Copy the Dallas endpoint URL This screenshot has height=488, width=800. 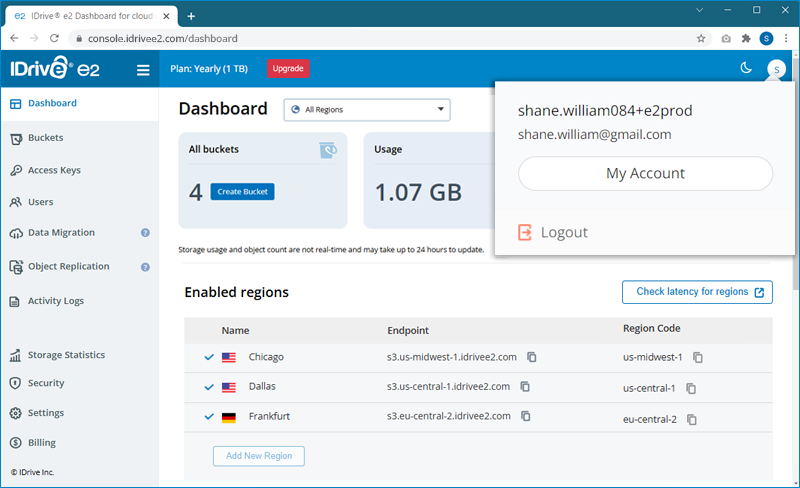point(525,387)
